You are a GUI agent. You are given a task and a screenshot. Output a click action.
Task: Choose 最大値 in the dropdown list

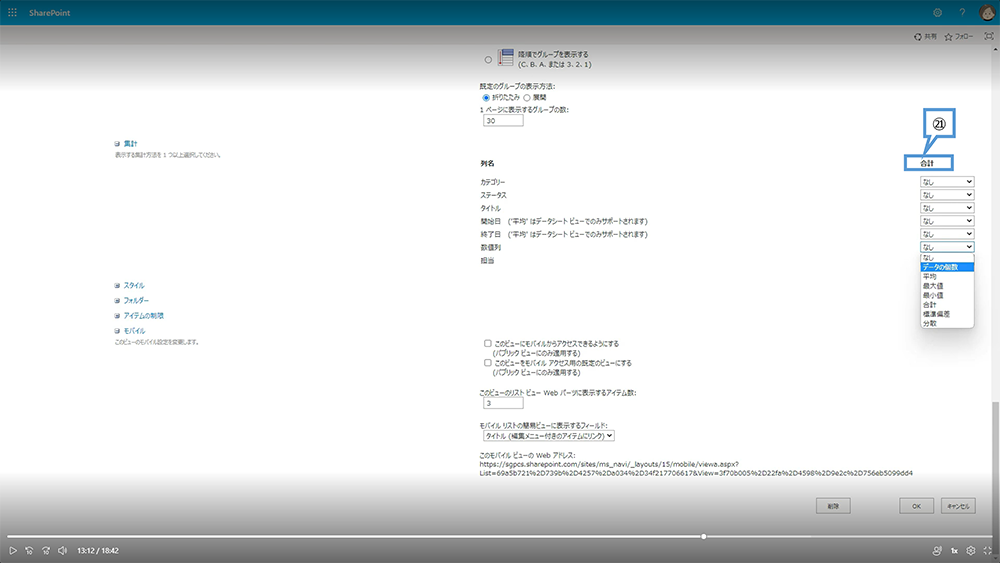click(947, 286)
